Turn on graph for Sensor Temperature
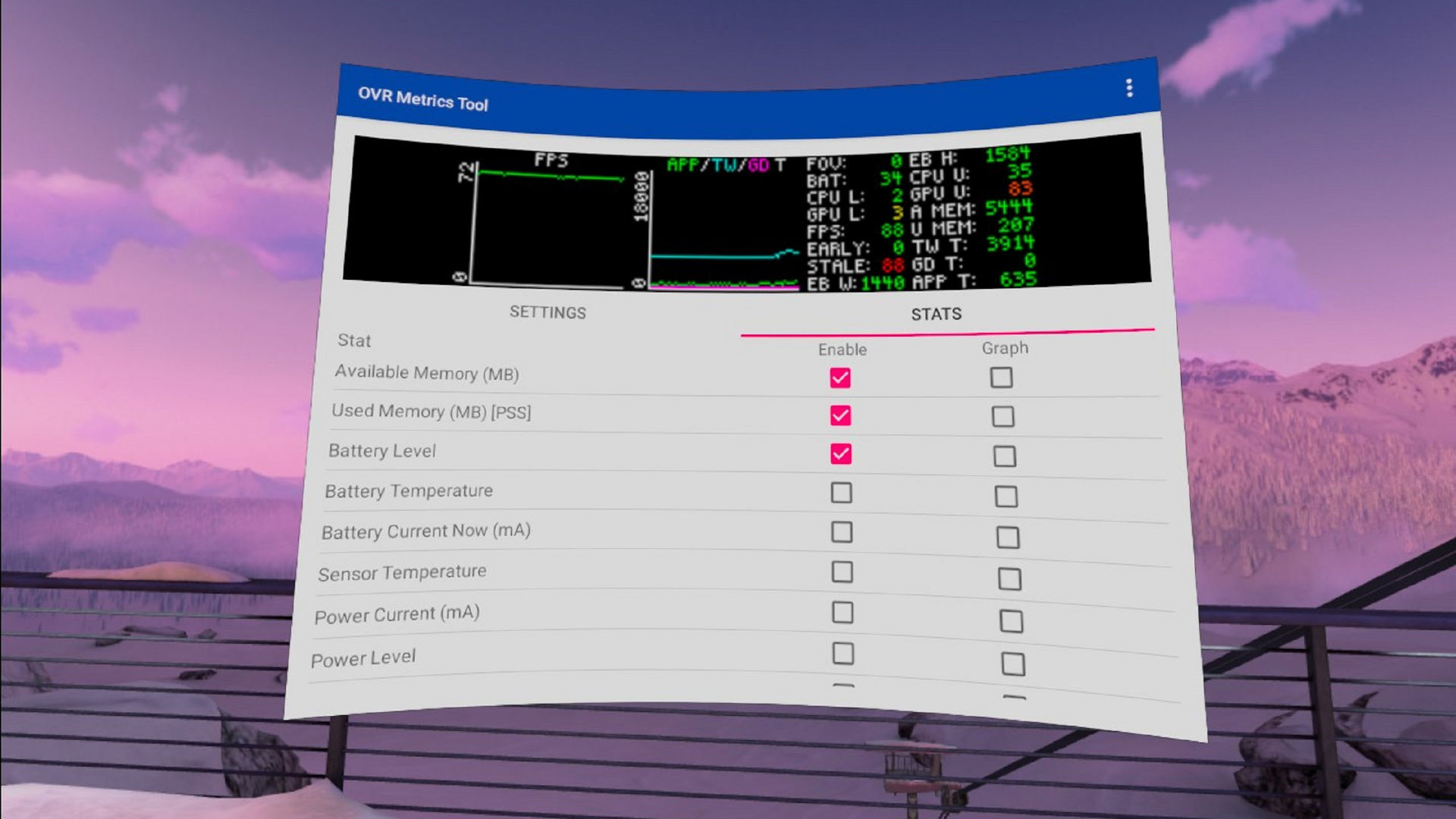The width and height of the screenshot is (1456, 819). [x=1009, y=579]
